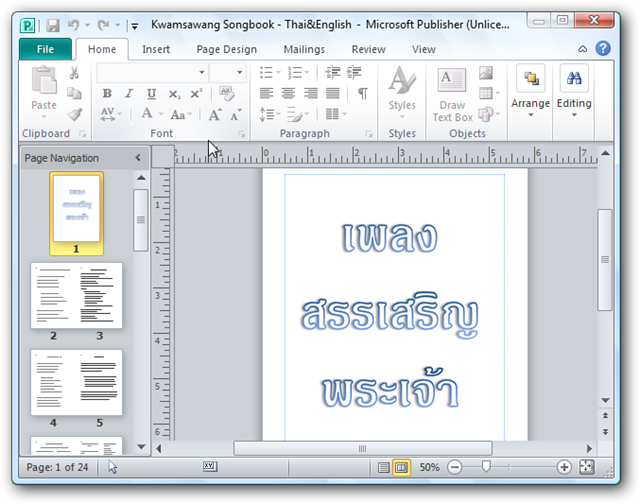
Task: Toggle Italic formatting
Action: click(x=129, y=93)
